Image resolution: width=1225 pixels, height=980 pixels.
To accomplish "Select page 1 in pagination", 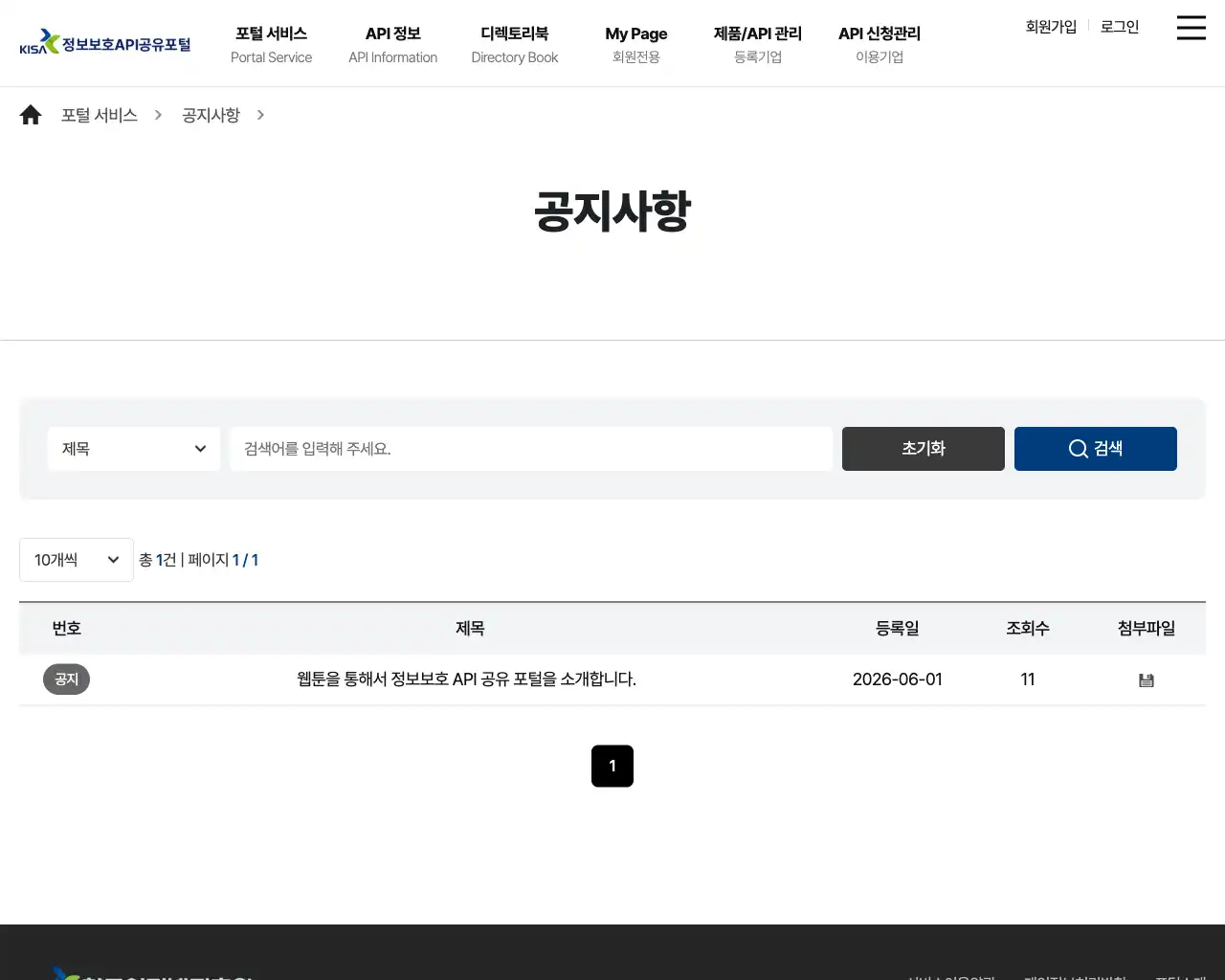I will coord(612,766).
